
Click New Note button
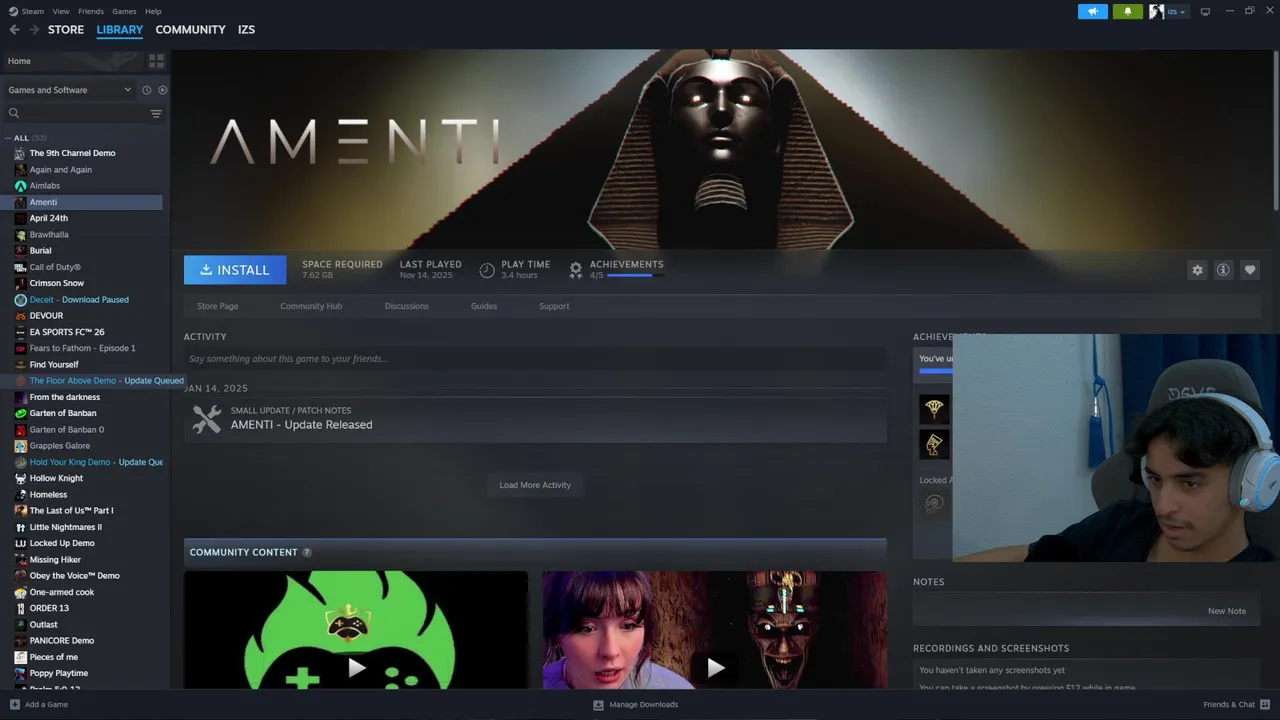pyautogui.click(x=1227, y=611)
